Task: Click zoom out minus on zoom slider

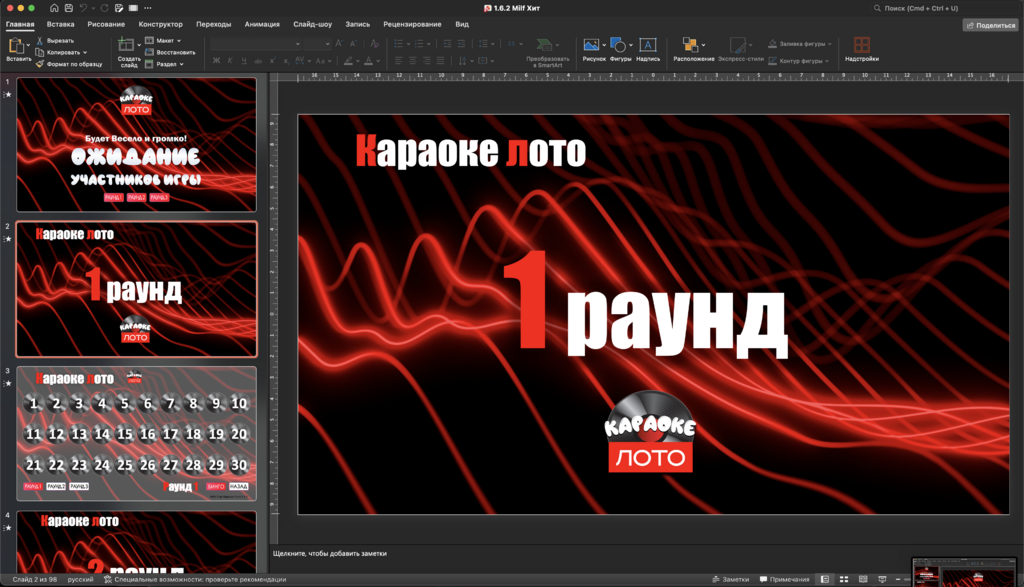Action: pos(897,579)
